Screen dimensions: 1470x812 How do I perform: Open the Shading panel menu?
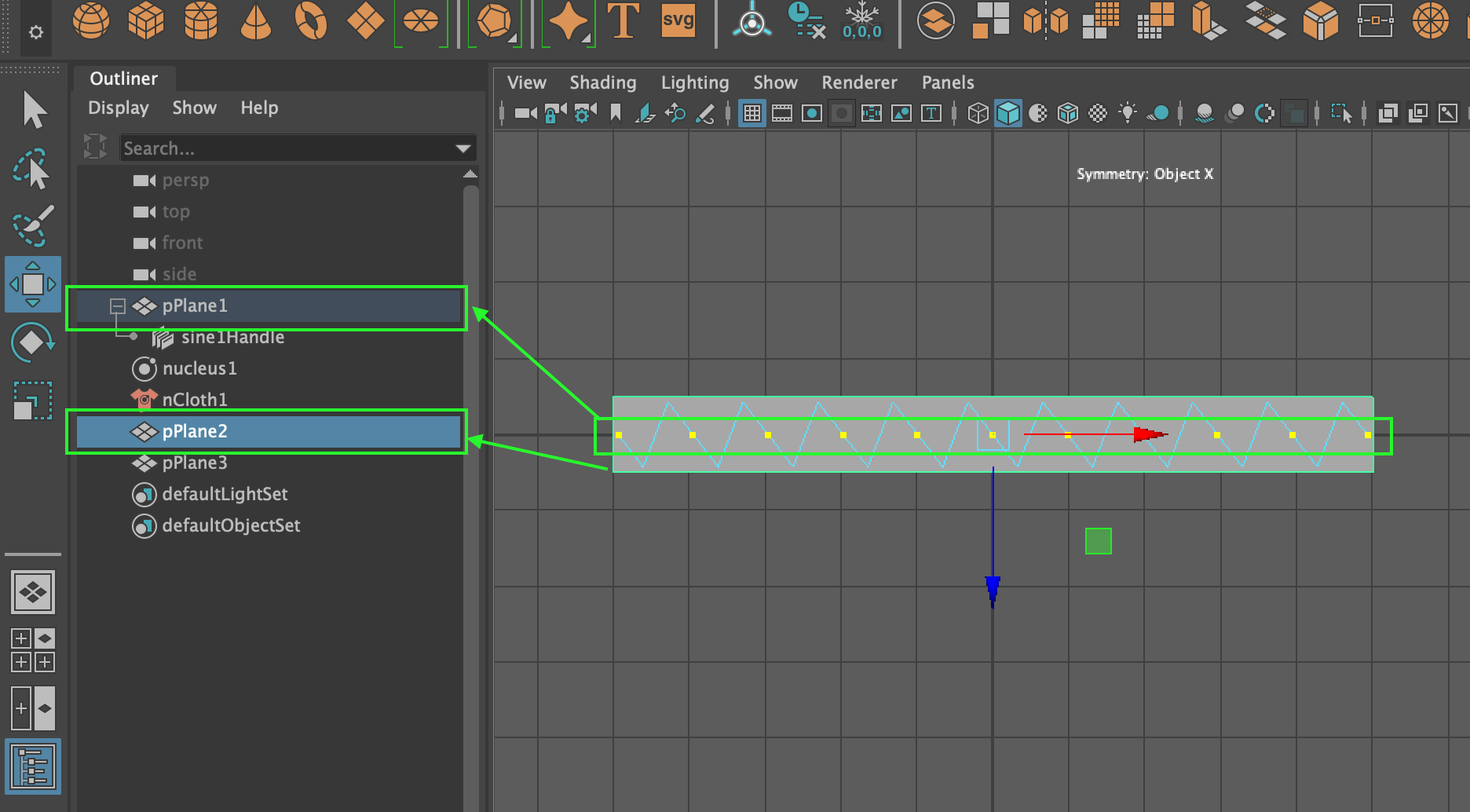[x=603, y=82]
